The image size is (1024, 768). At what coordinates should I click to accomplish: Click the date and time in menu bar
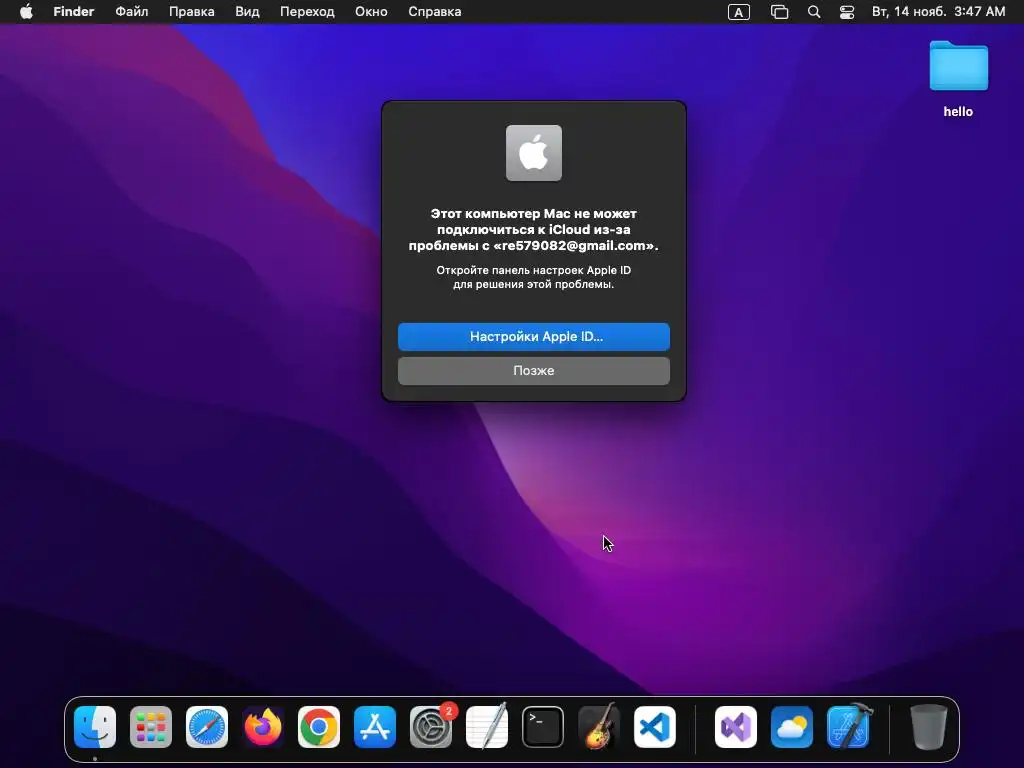pyautogui.click(x=938, y=12)
